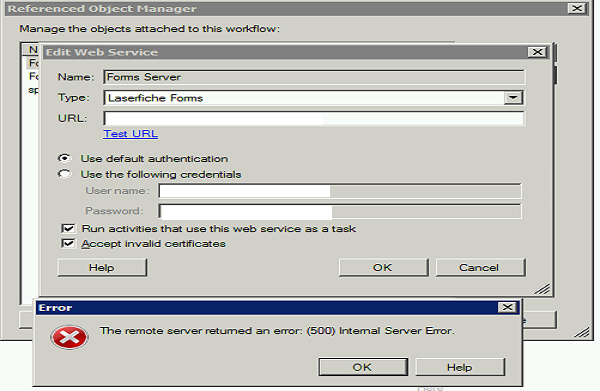Viewport: 600px width, 391px height.
Task: Click the red error icon
Action: (x=69, y=337)
